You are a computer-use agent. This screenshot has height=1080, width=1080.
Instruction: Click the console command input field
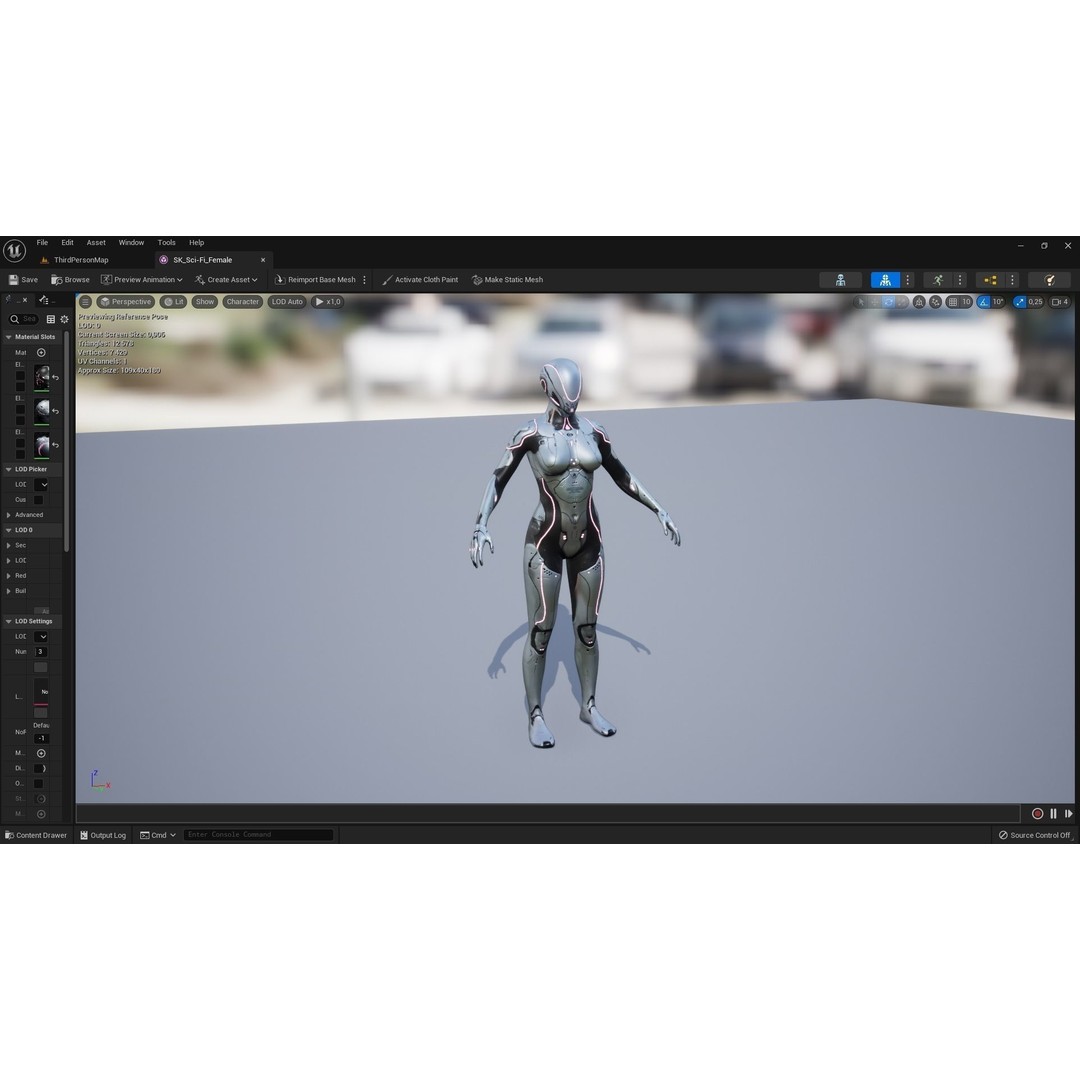click(258, 835)
